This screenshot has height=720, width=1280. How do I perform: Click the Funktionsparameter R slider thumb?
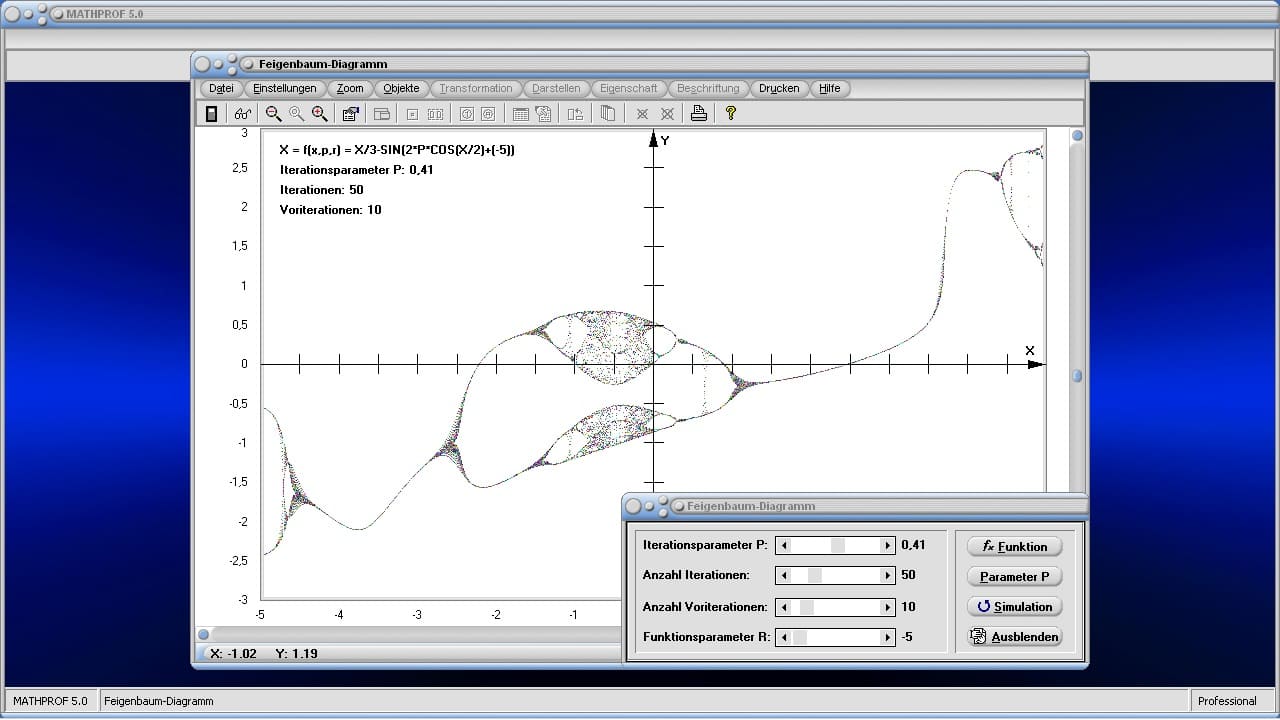click(799, 637)
